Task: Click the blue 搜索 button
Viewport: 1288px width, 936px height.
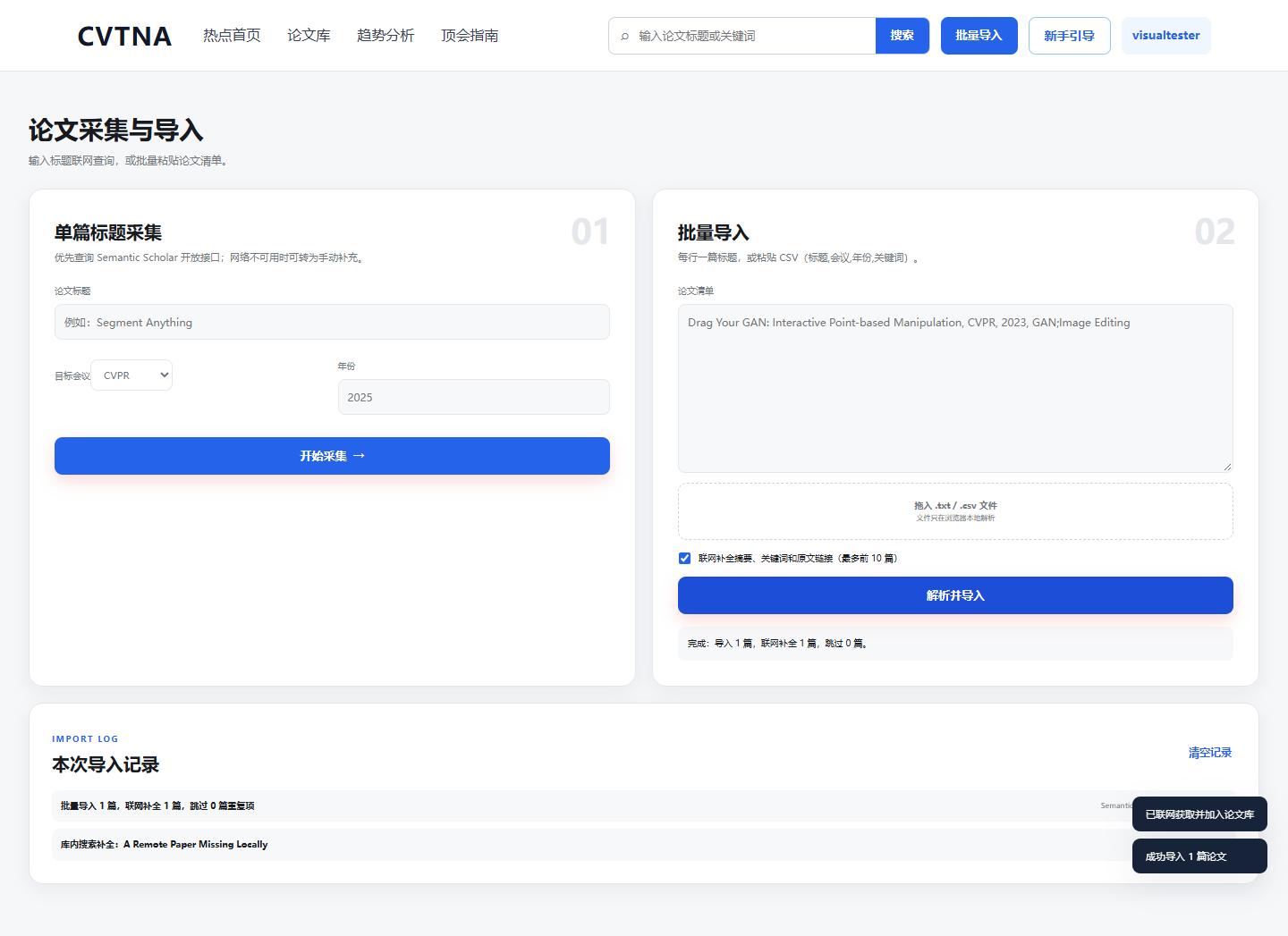Action: (902, 36)
